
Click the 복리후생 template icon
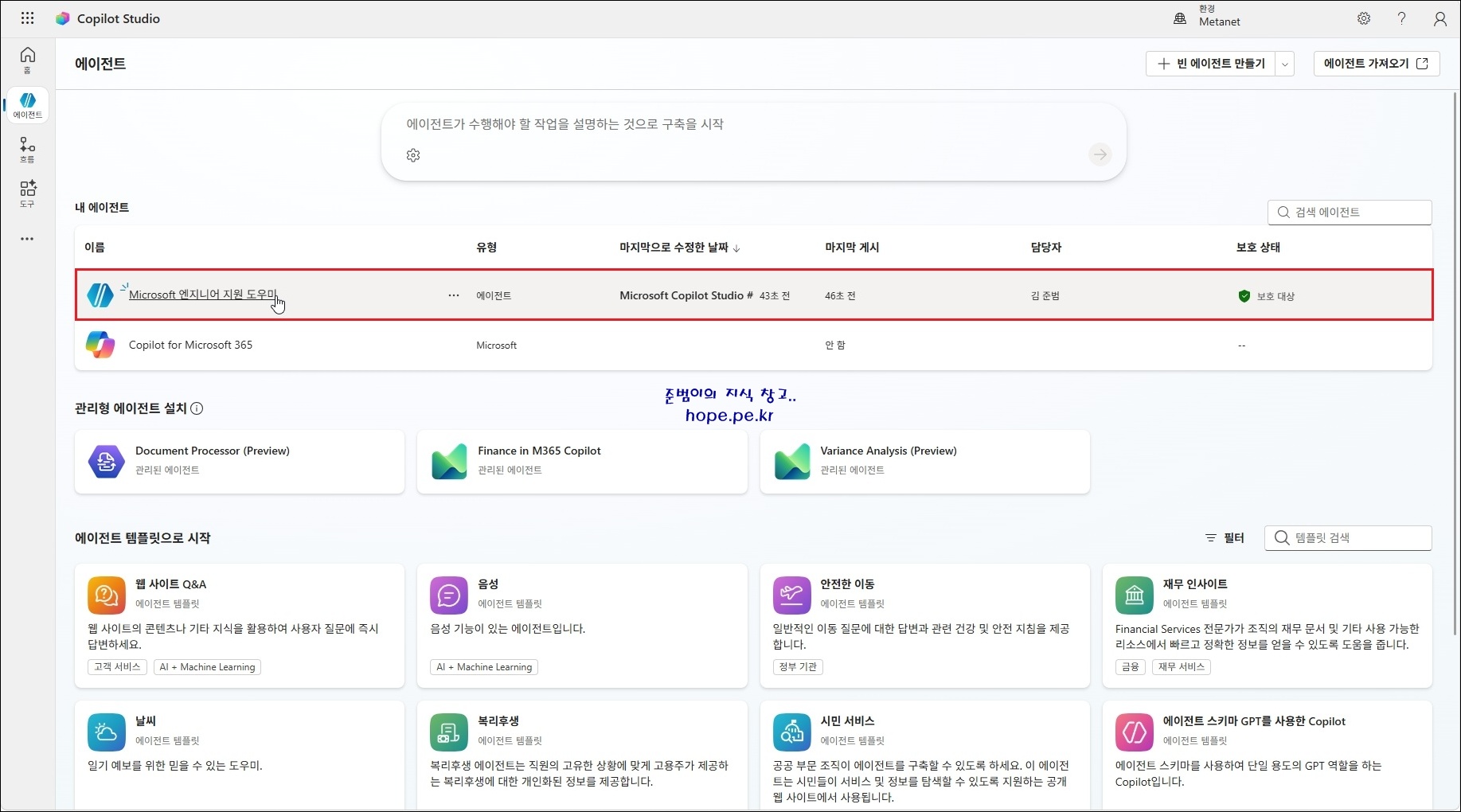(449, 732)
